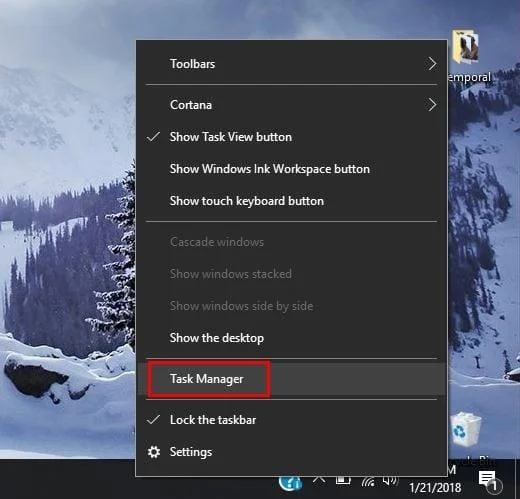
Task: Choose Show the desktop
Action: click(292, 338)
